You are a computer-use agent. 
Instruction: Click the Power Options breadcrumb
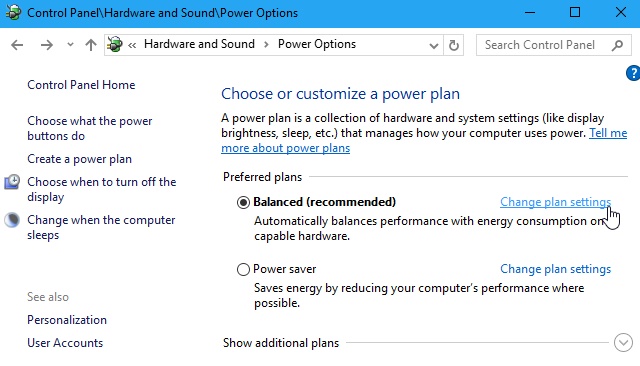317,44
